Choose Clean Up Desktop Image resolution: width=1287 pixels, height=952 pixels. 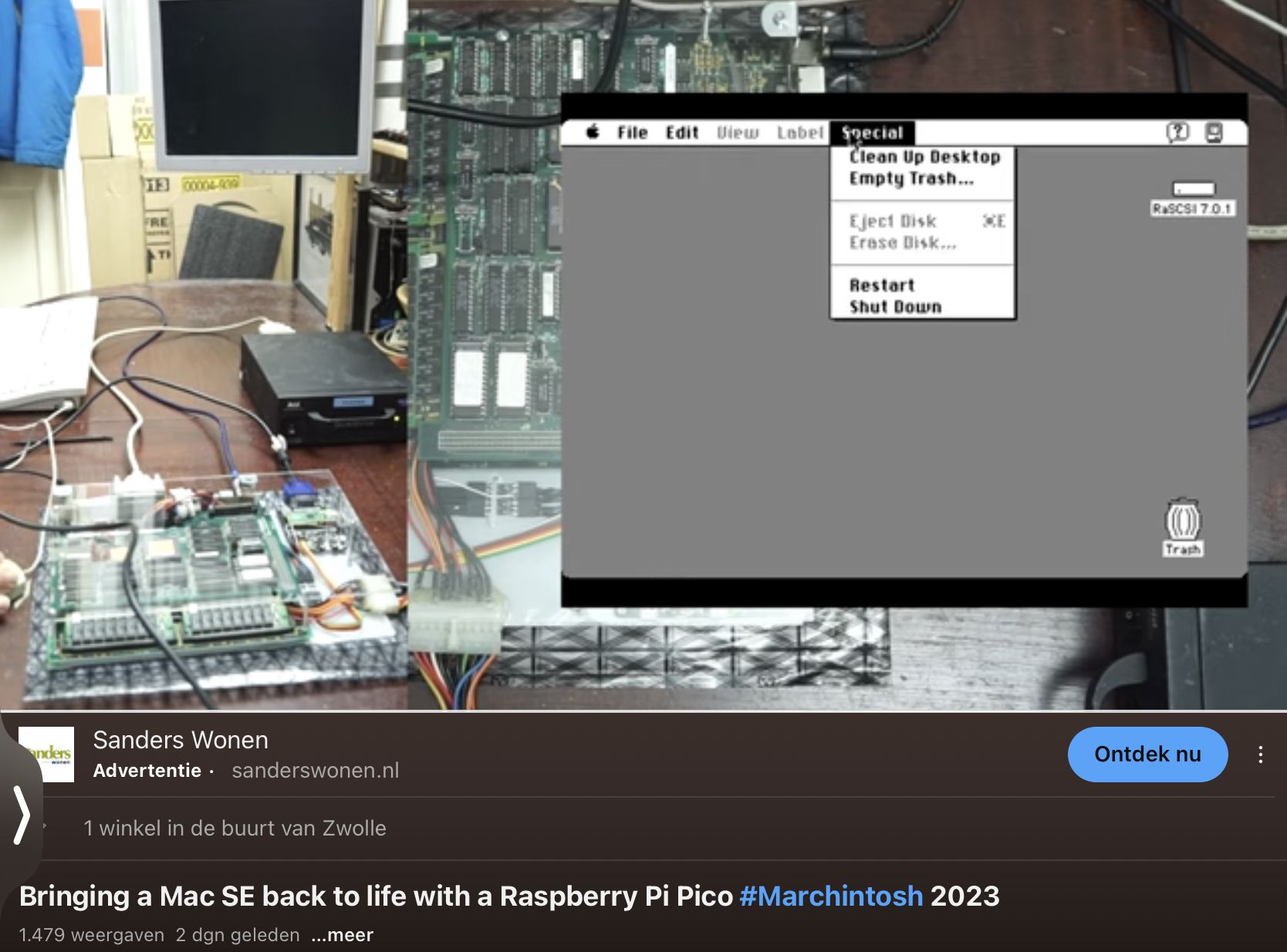click(x=924, y=157)
